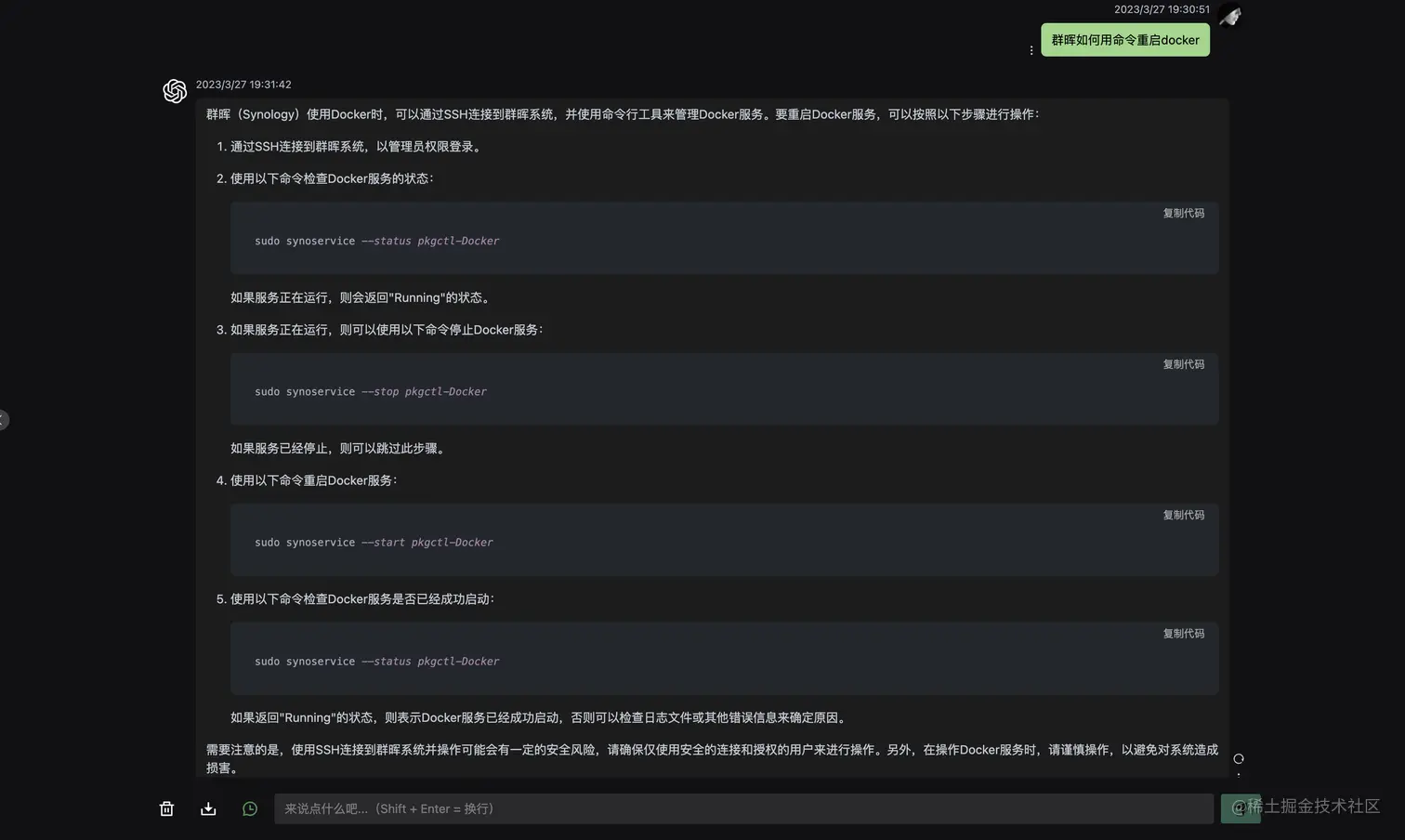Click the timestamp 2023/3/27 19:31:42
The image size is (1405, 840).
pos(244,84)
